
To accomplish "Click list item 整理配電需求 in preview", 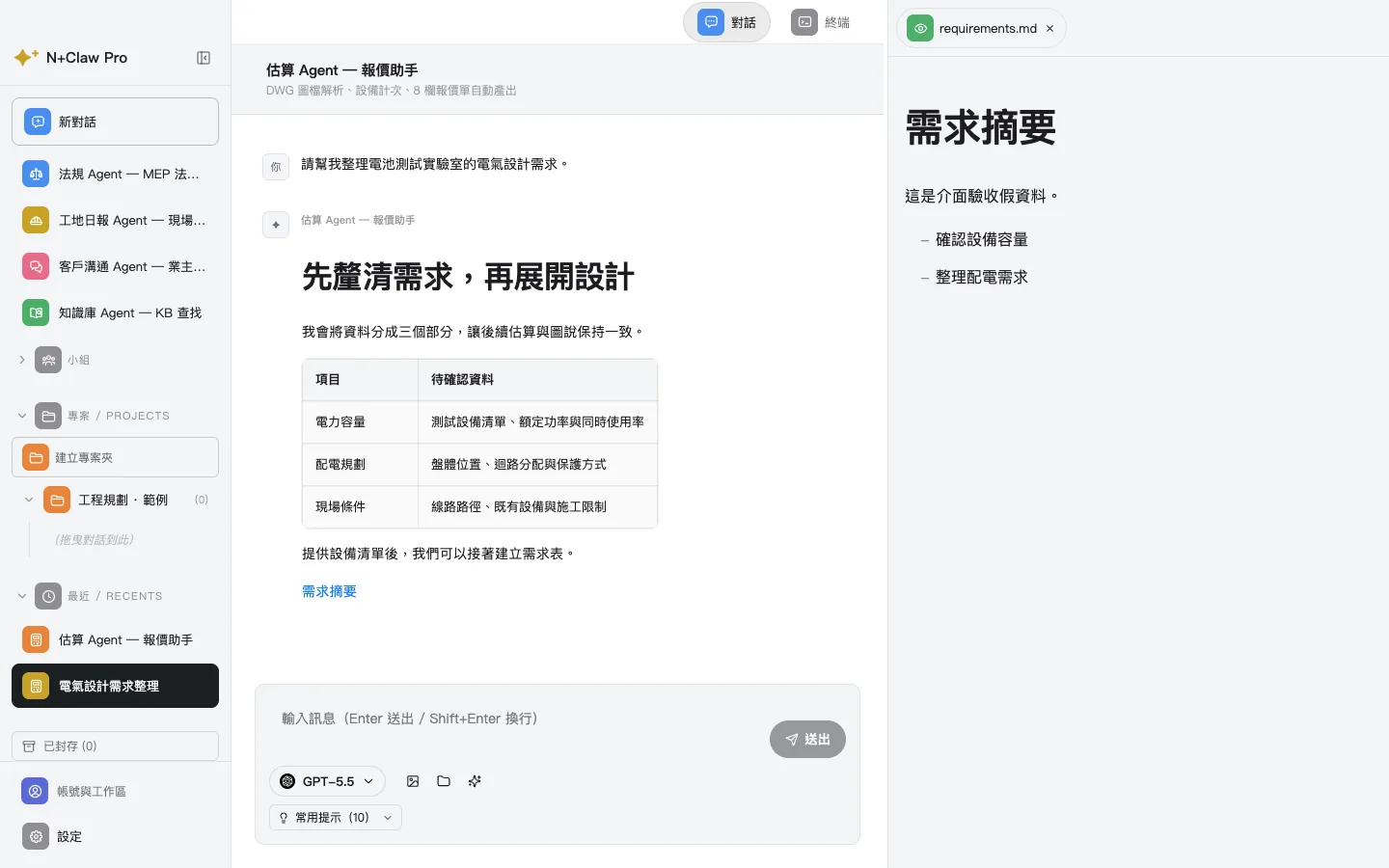I will pyautogui.click(x=982, y=277).
